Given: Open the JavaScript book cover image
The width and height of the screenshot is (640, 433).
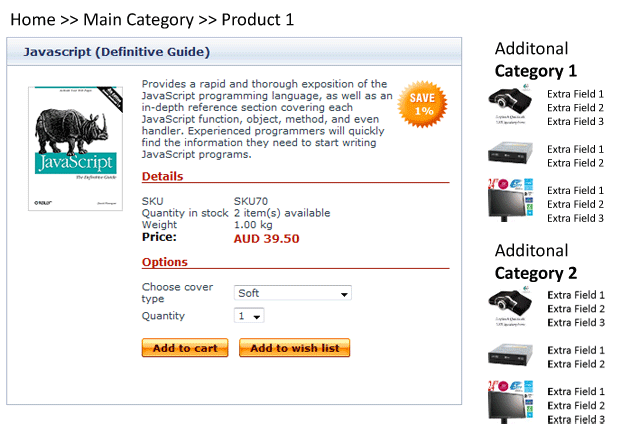Looking at the screenshot, I should pos(76,147).
